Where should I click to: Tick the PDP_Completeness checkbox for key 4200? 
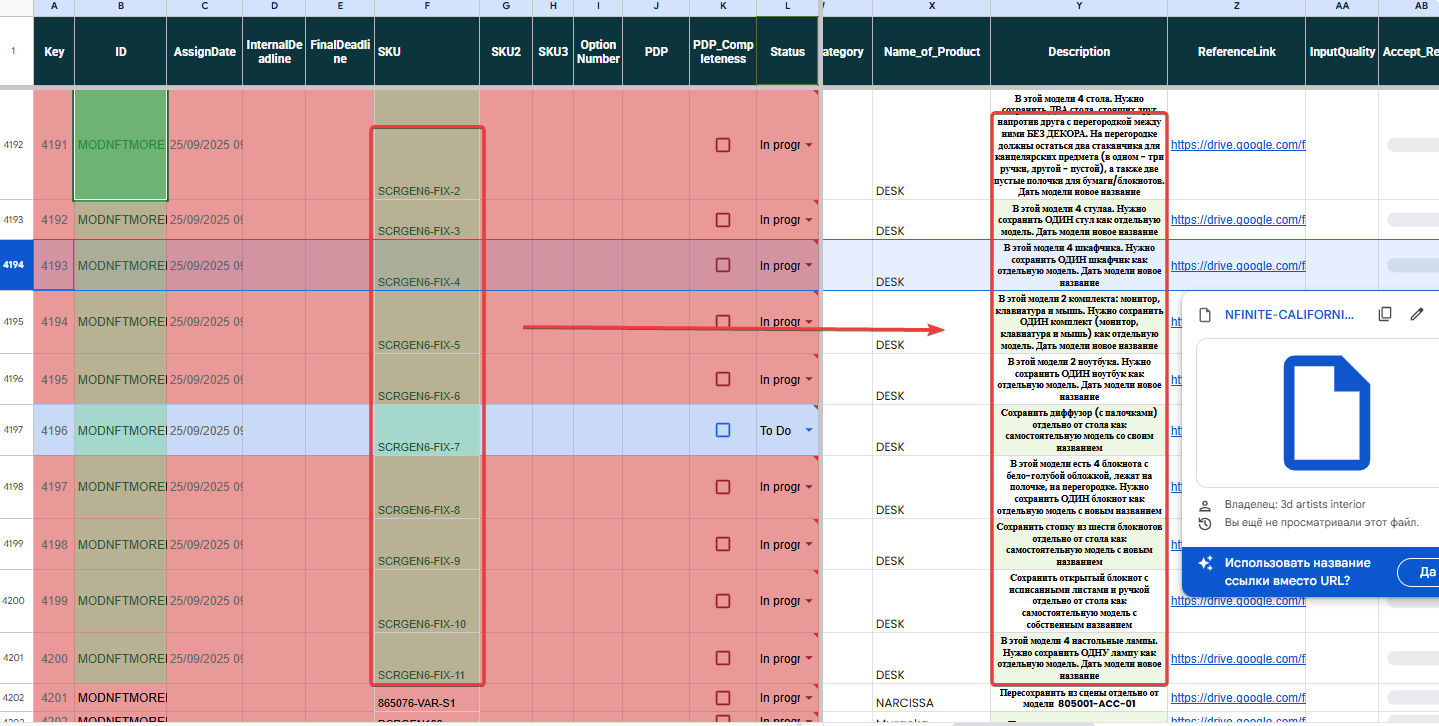723,659
